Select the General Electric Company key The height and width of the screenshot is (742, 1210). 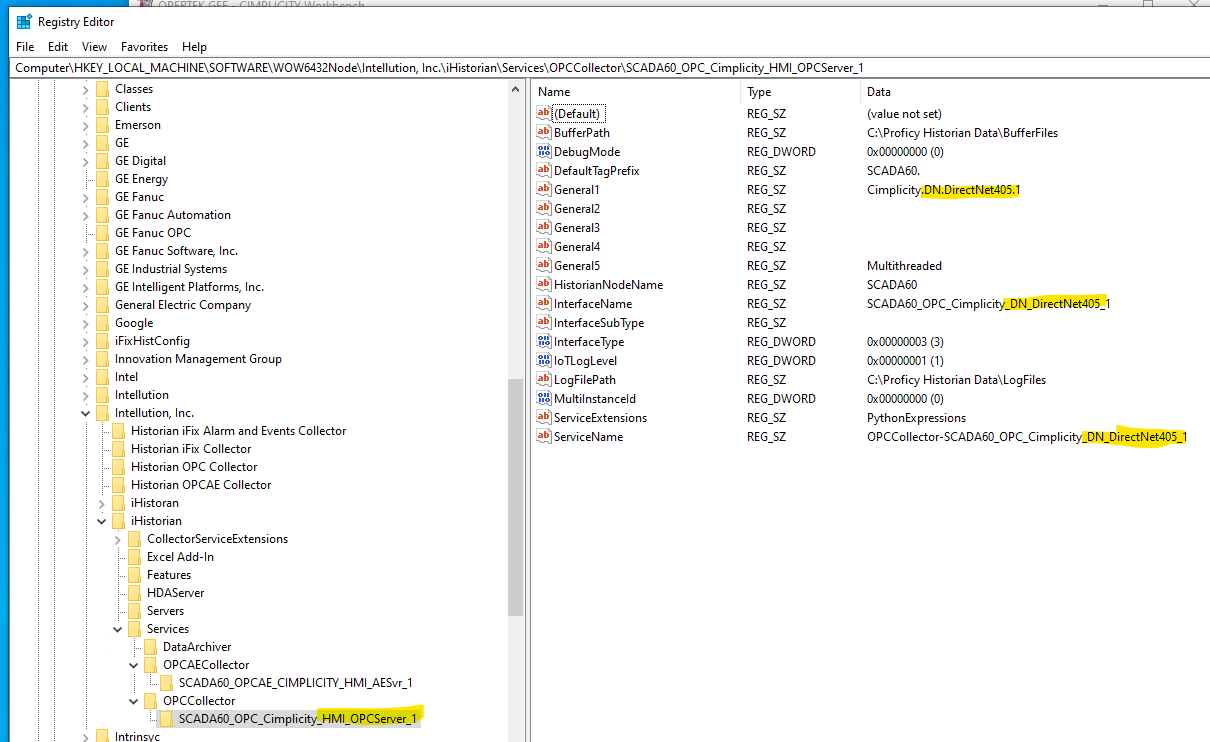[x=183, y=305]
